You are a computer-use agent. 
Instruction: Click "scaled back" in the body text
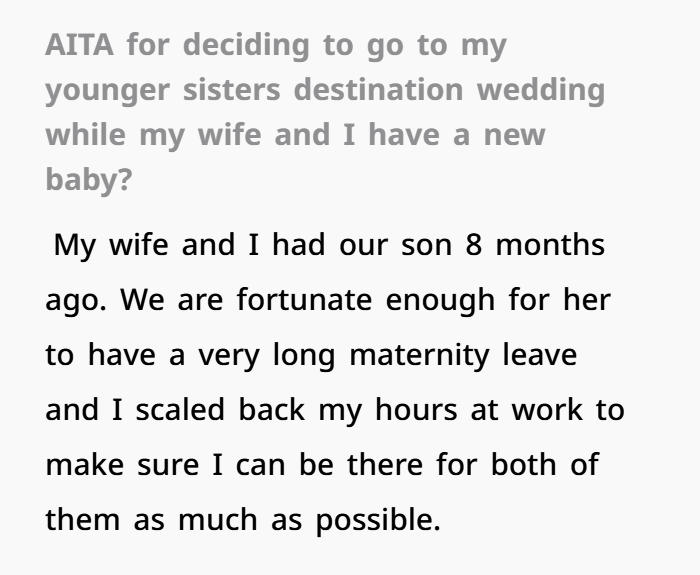[220, 410]
